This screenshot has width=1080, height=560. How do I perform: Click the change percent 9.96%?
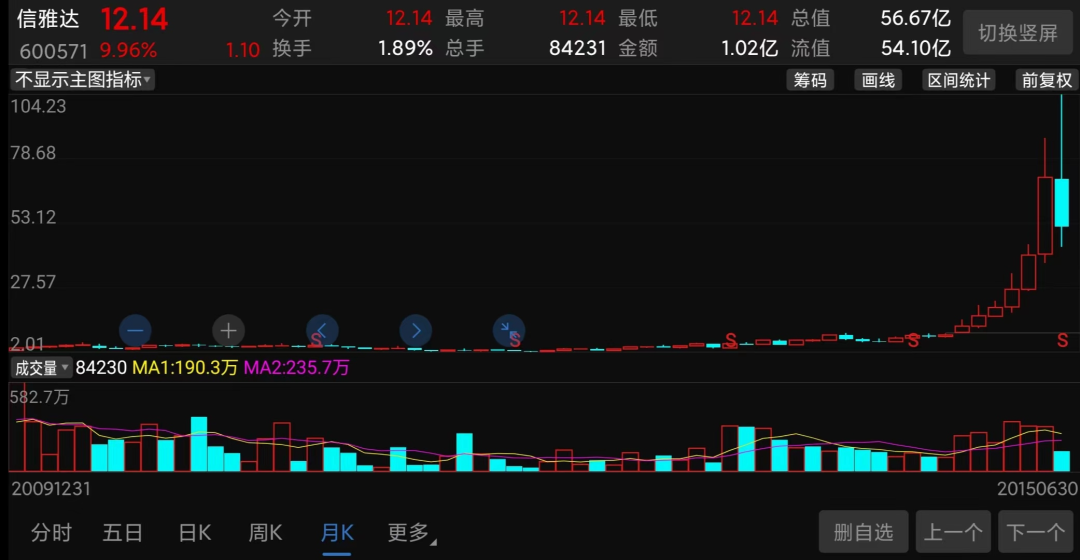click(x=128, y=50)
